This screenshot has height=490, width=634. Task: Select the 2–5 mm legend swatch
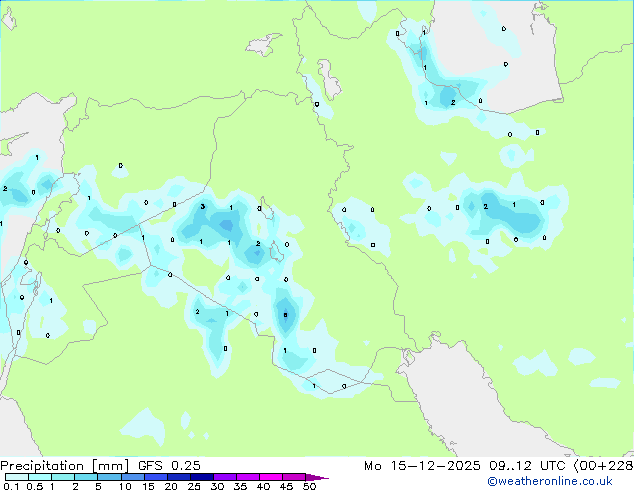(x=86, y=477)
